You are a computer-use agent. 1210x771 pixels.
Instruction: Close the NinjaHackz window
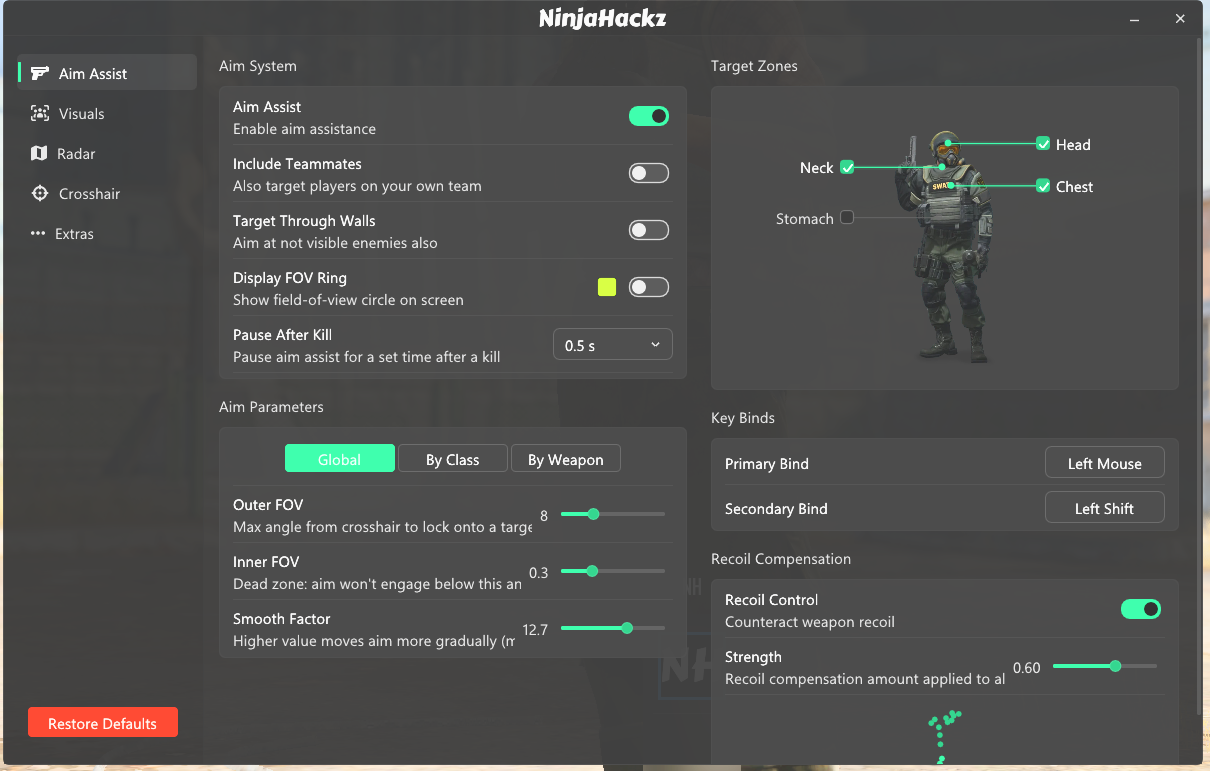point(1181,18)
